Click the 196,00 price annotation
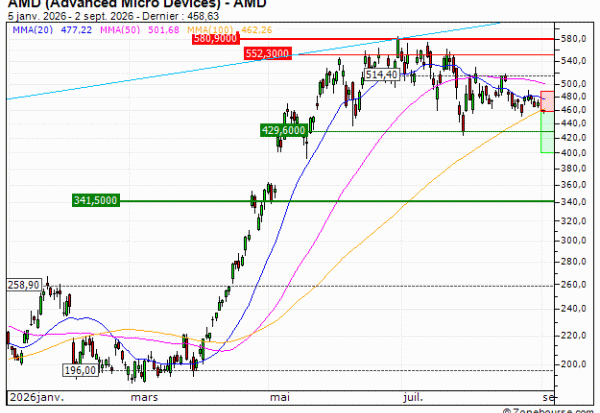The image size is (600, 413). click(80, 371)
